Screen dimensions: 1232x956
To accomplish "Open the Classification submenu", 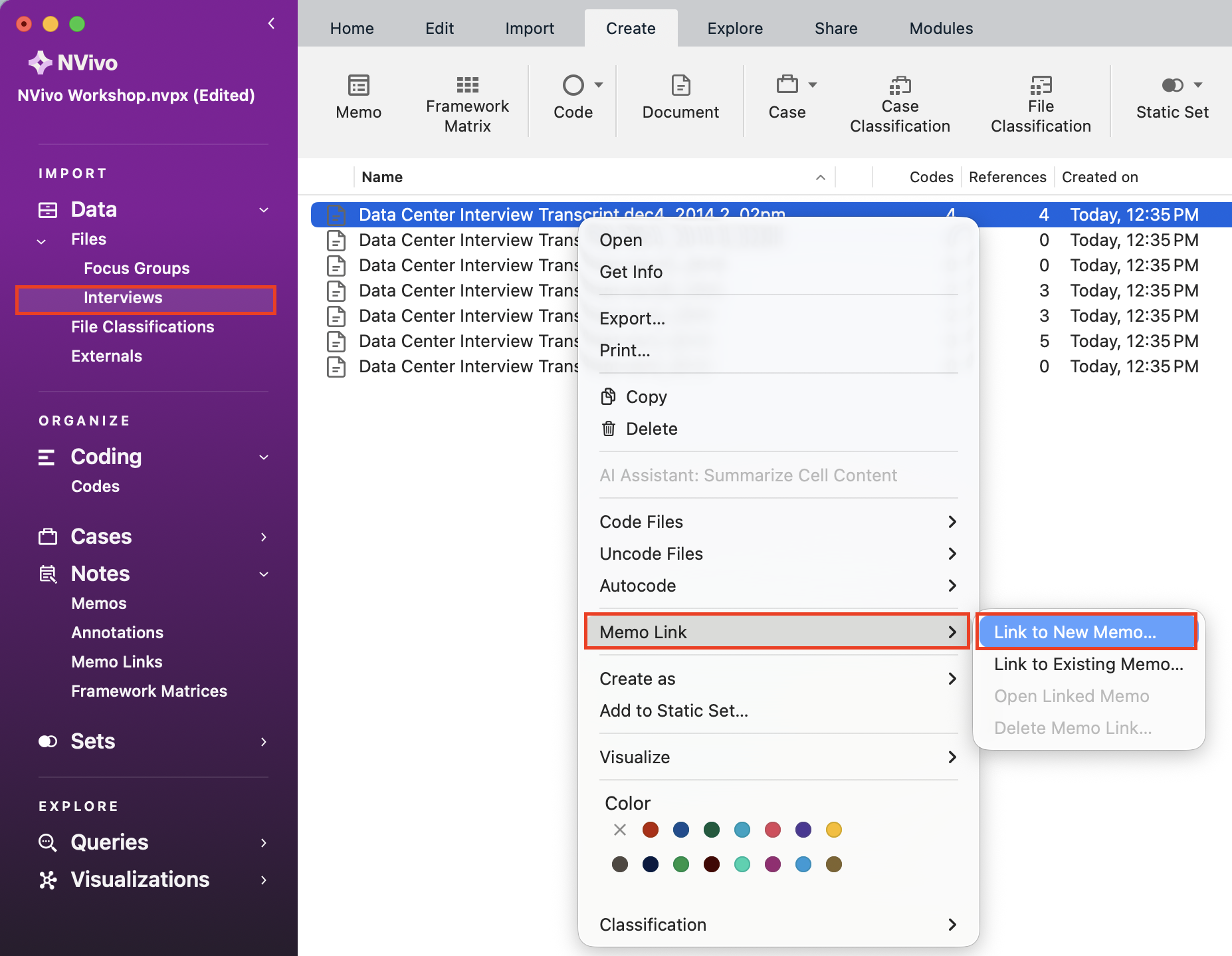I will (x=778, y=925).
